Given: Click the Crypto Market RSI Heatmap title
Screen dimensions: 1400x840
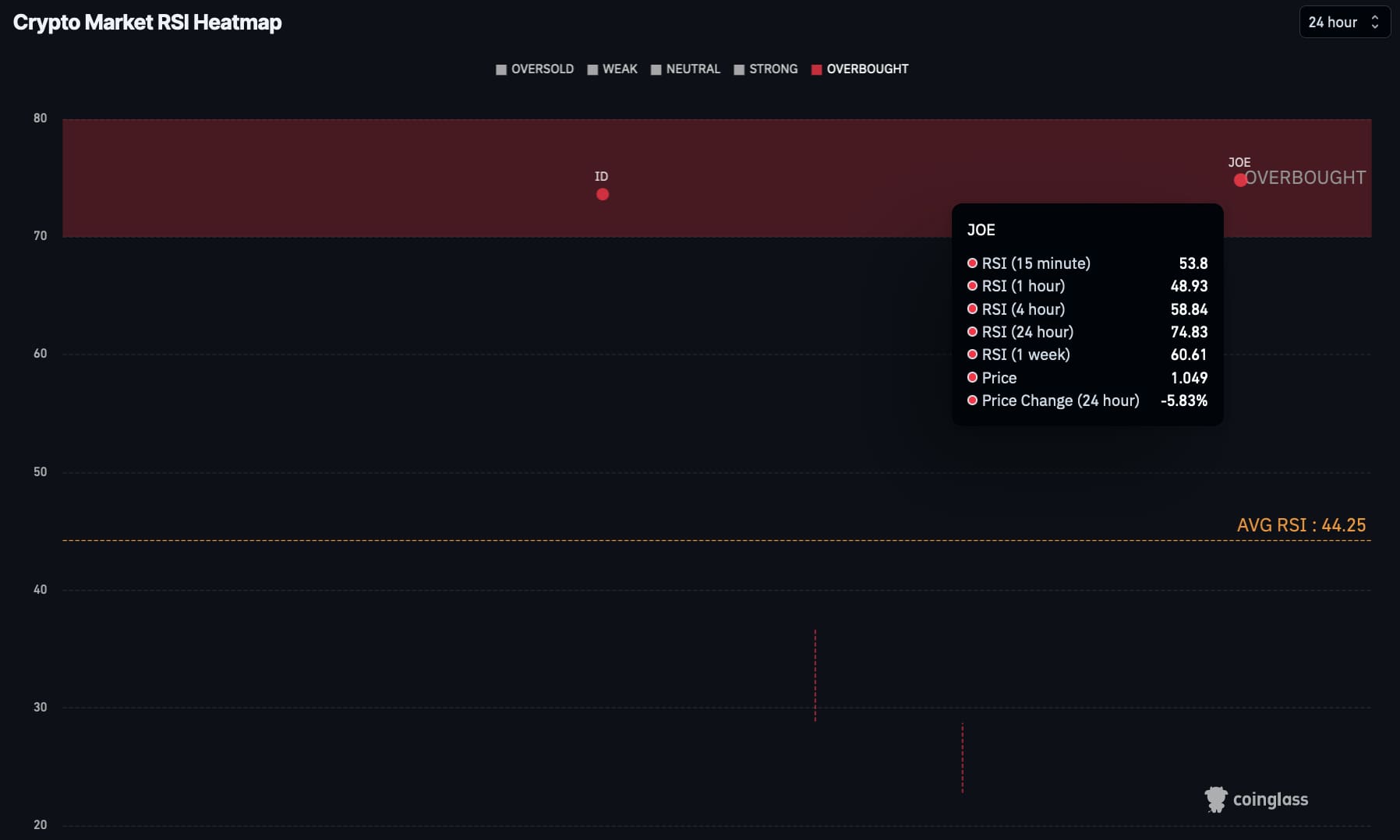Looking at the screenshot, I should point(147,23).
